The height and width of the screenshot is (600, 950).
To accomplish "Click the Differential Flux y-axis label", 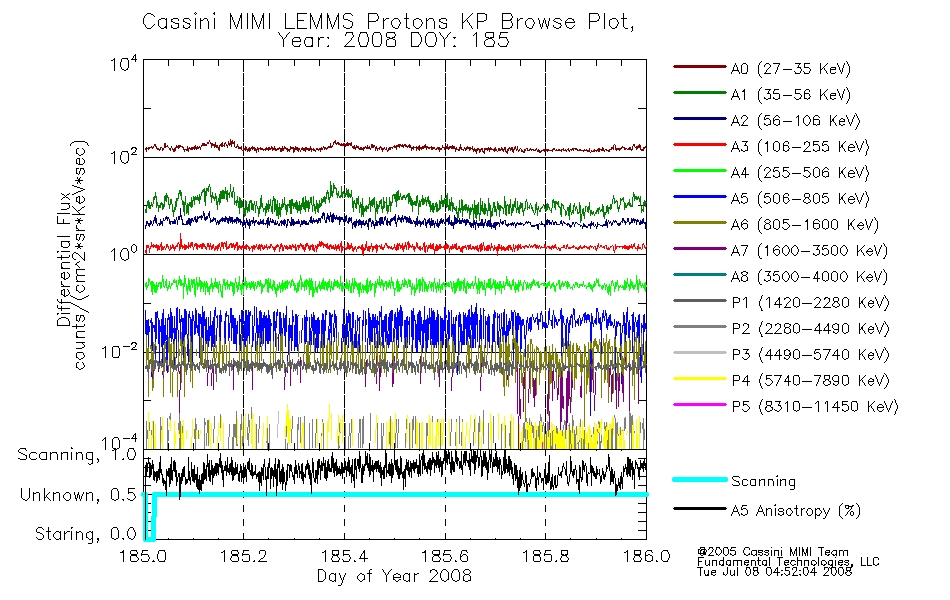I will tap(64, 259).
